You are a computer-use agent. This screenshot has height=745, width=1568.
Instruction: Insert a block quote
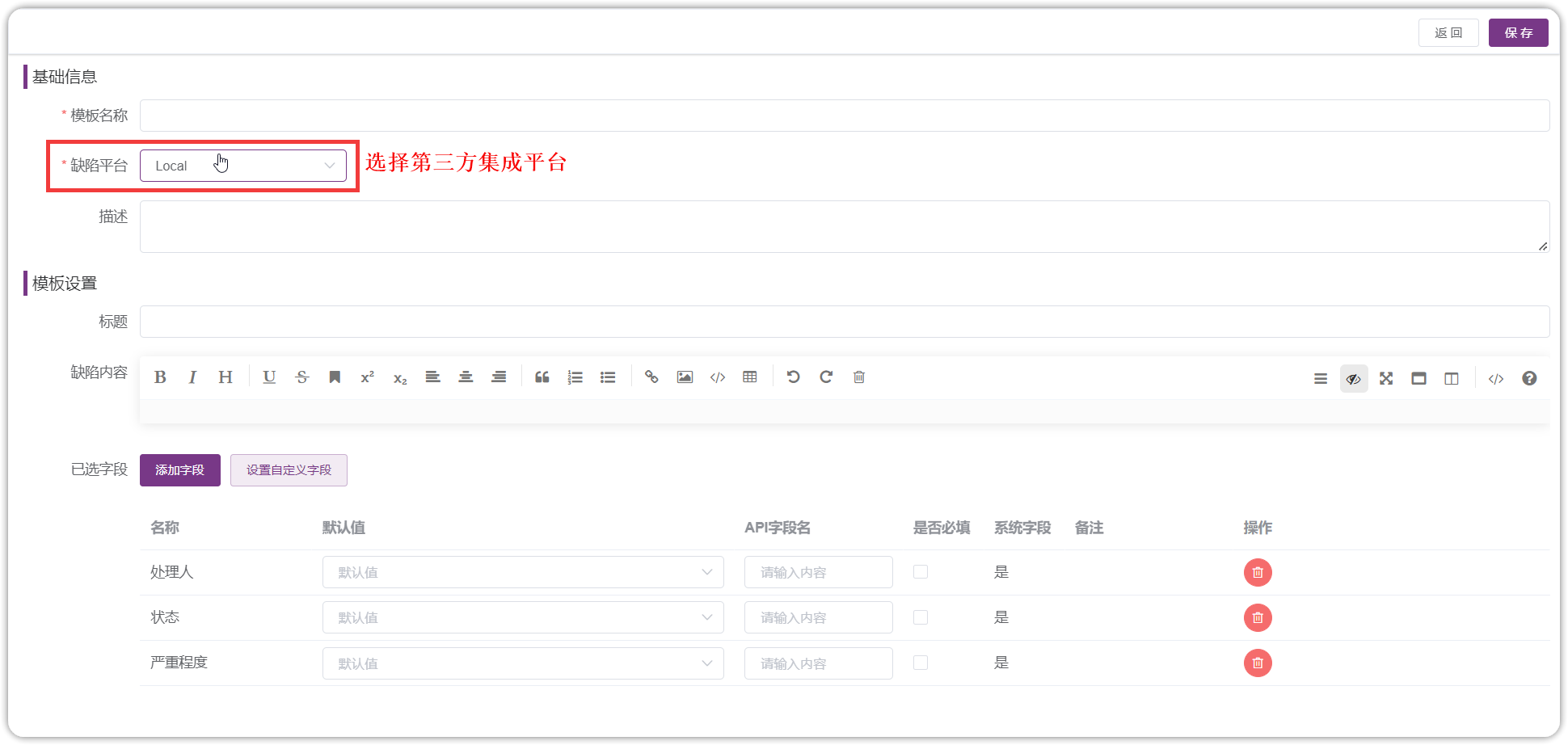click(542, 377)
